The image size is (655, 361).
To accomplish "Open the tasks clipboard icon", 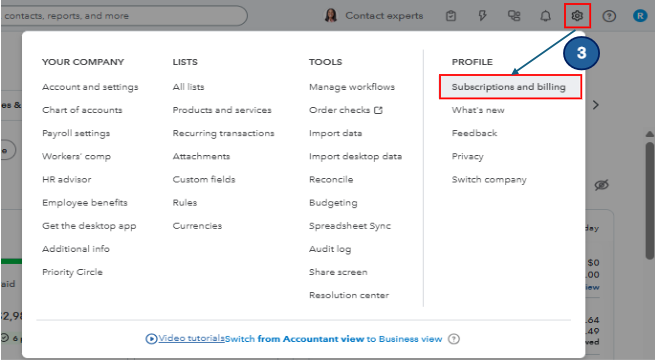I will point(451,16).
